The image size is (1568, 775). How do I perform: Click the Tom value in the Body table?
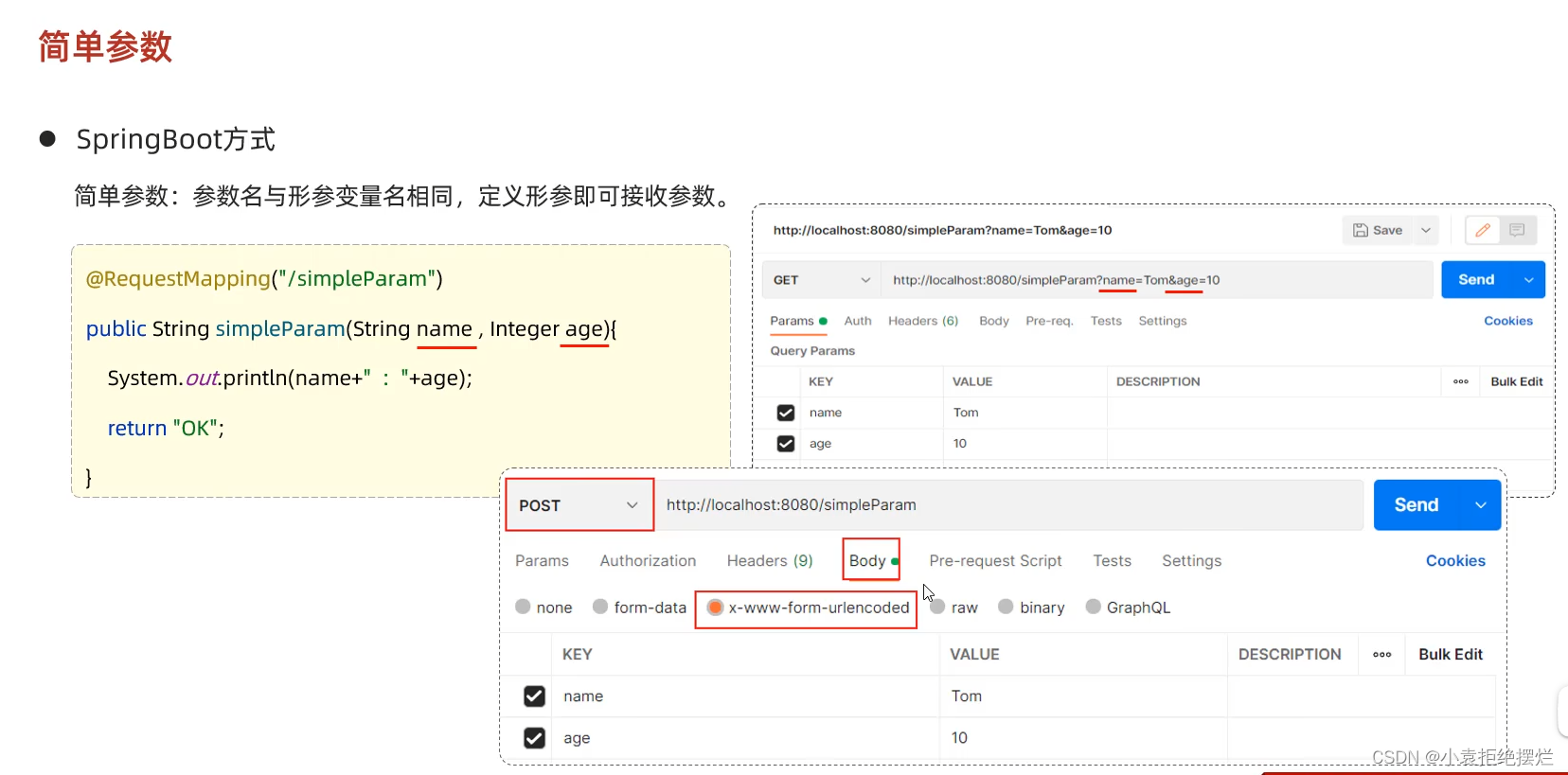point(967,696)
